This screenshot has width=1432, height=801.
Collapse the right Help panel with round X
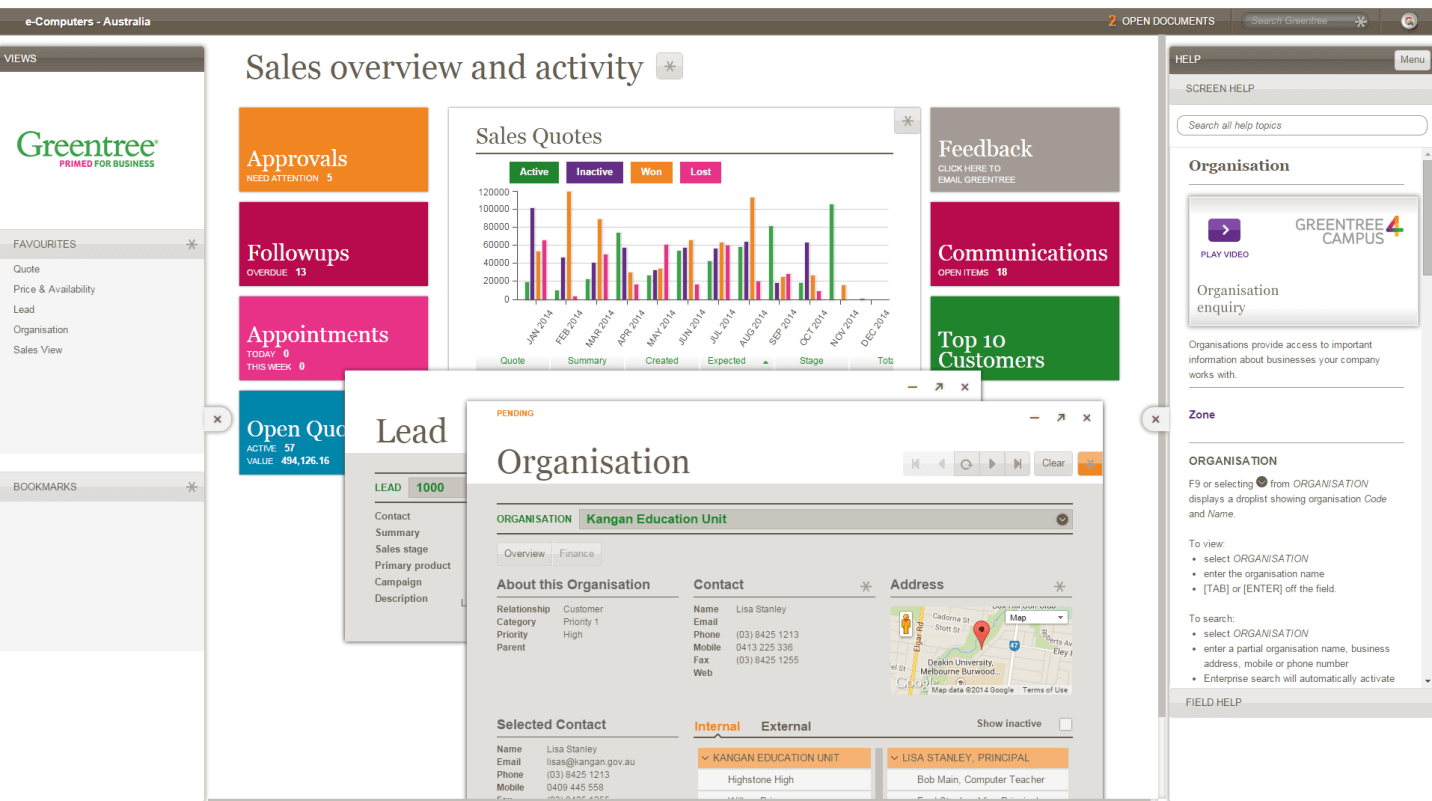click(x=1155, y=420)
